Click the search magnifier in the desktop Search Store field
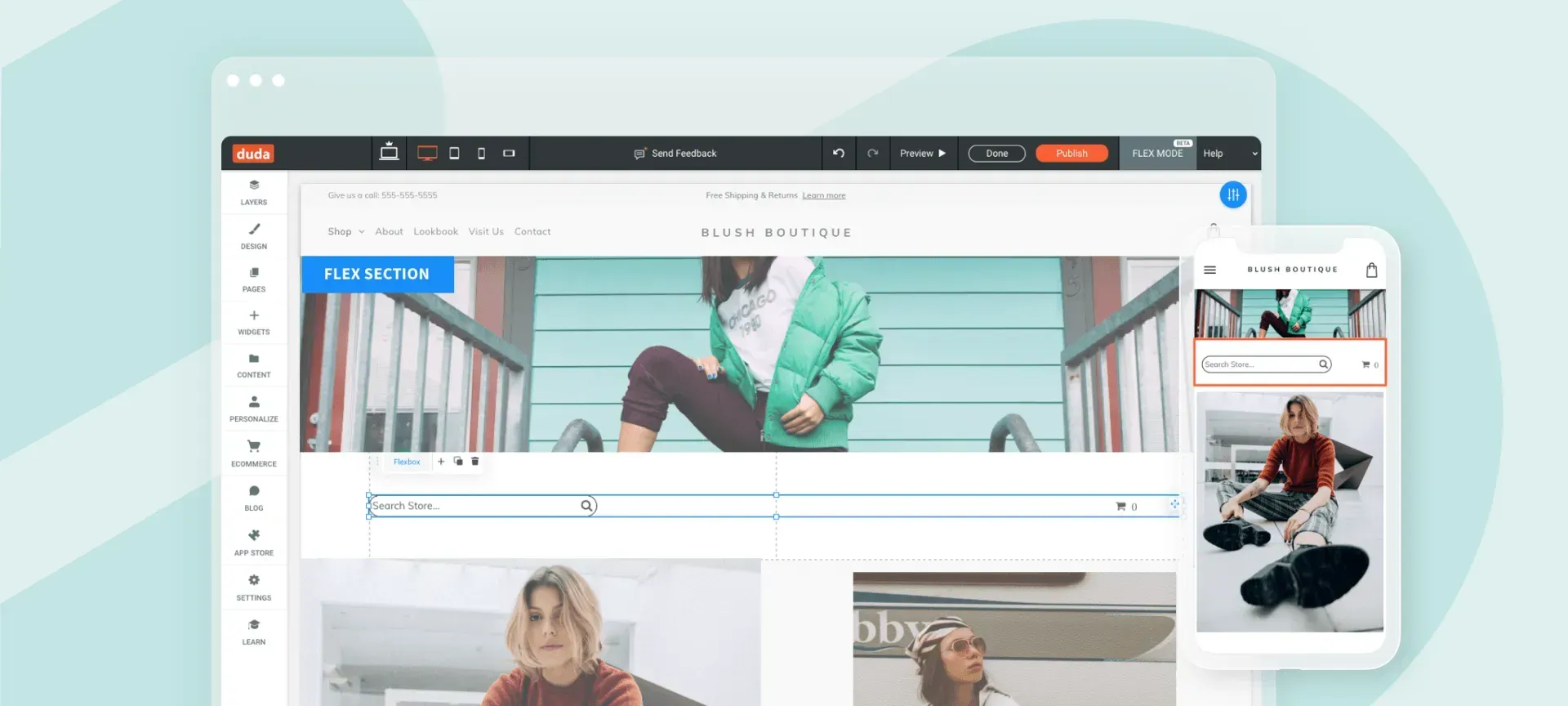Viewport: 1568px width, 706px height. [586, 506]
